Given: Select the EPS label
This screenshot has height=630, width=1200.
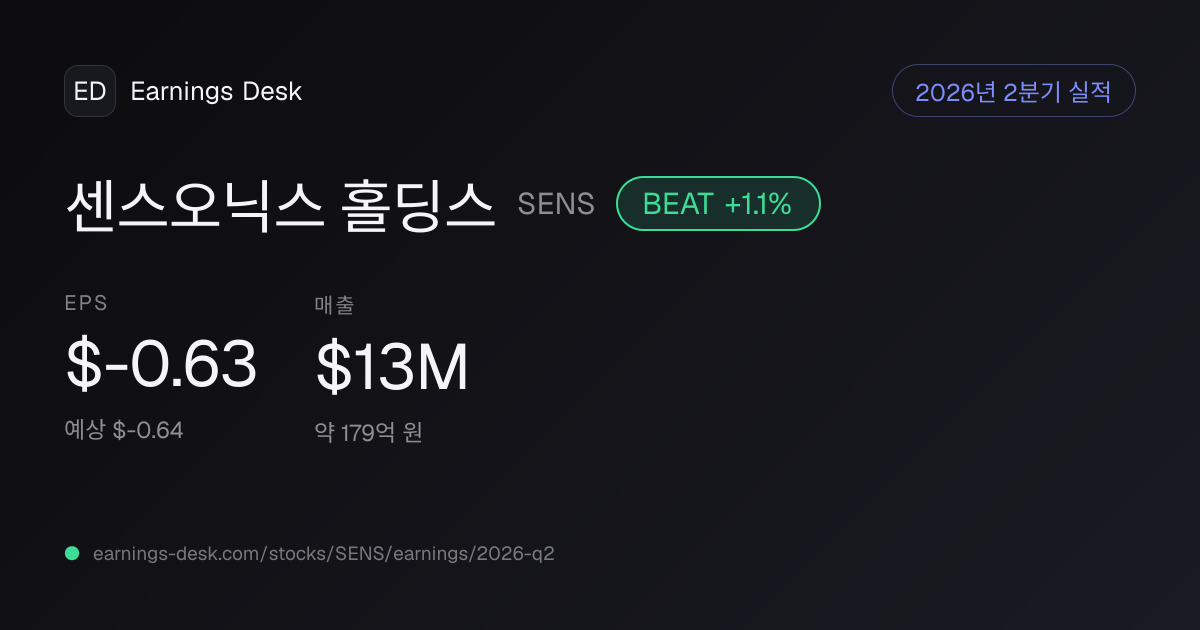Looking at the screenshot, I should click(x=87, y=304).
